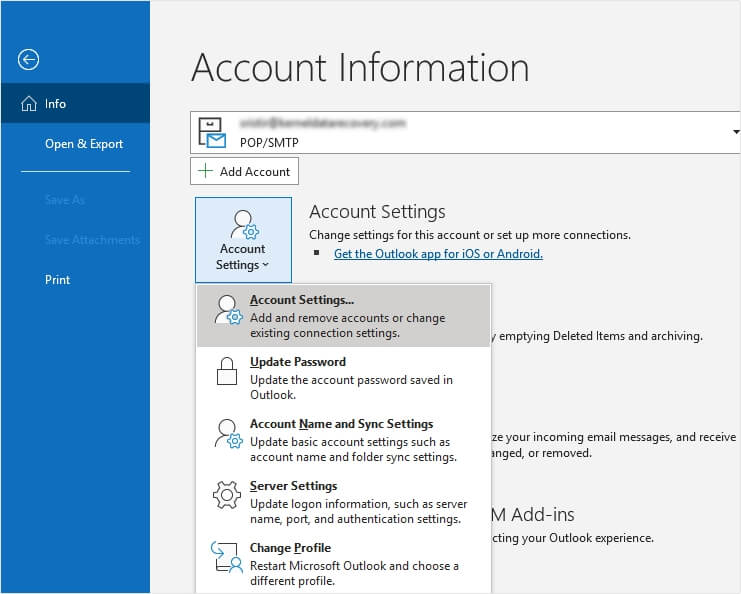
Task: Click the padlock Update Password icon
Action: [227, 371]
